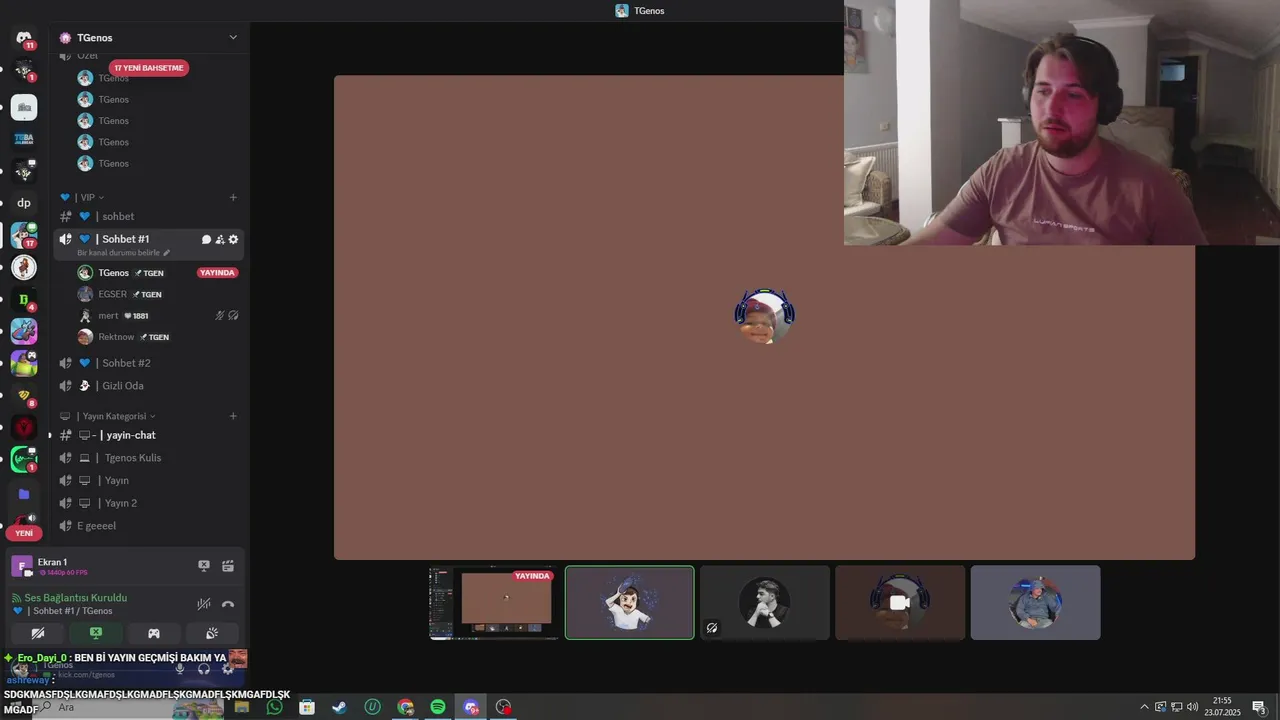1280x720 pixels.
Task: Add a channel to Yayın Kategorisi
Action: (x=233, y=416)
